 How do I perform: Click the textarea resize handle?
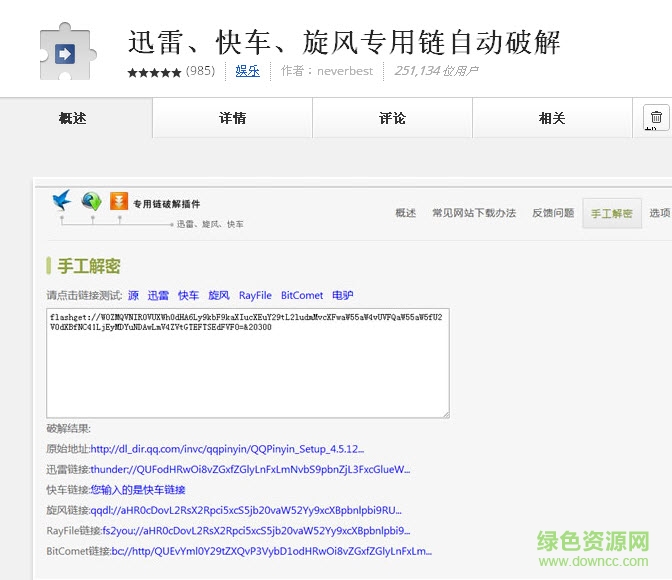(444, 412)
